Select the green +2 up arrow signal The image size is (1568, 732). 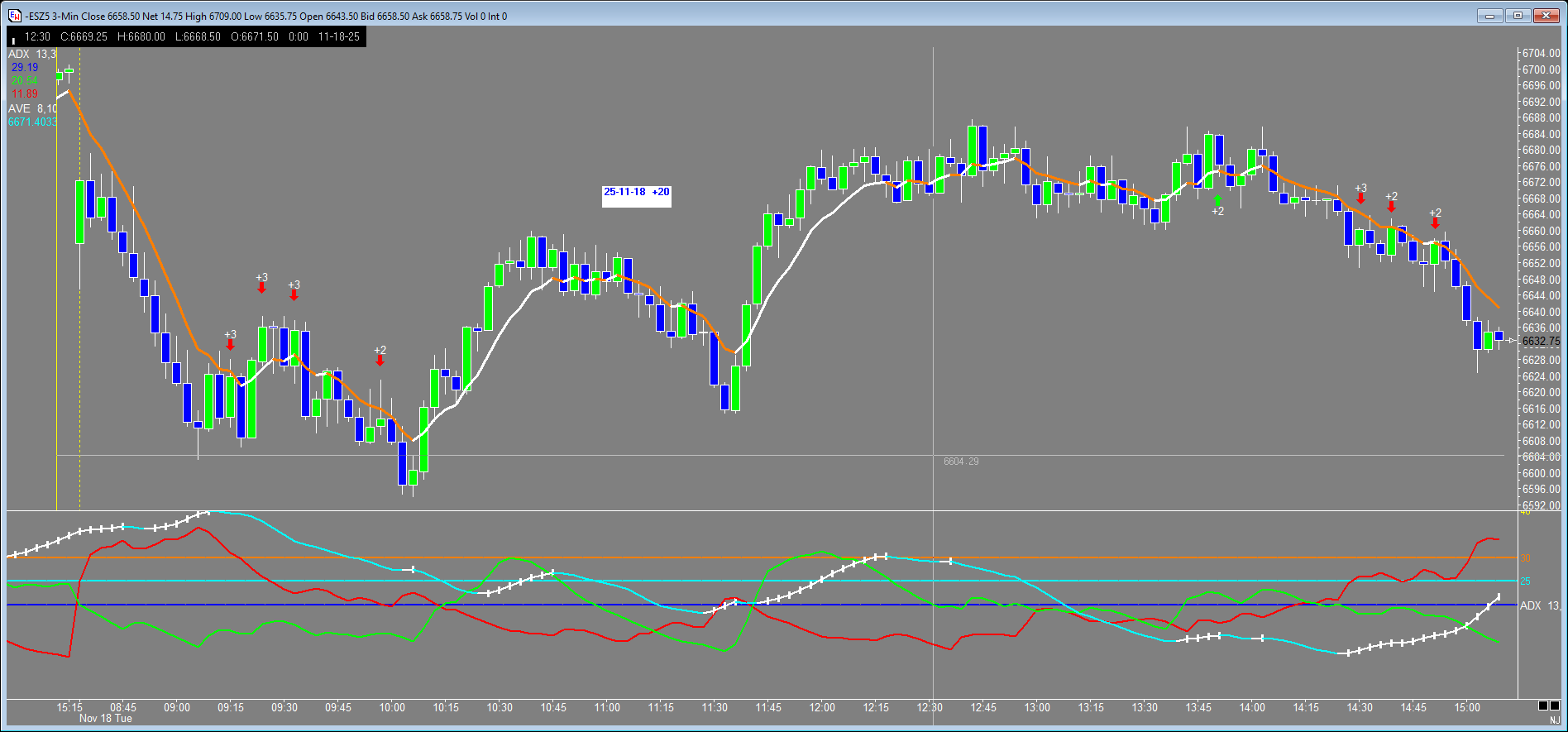click(1217, 201)
